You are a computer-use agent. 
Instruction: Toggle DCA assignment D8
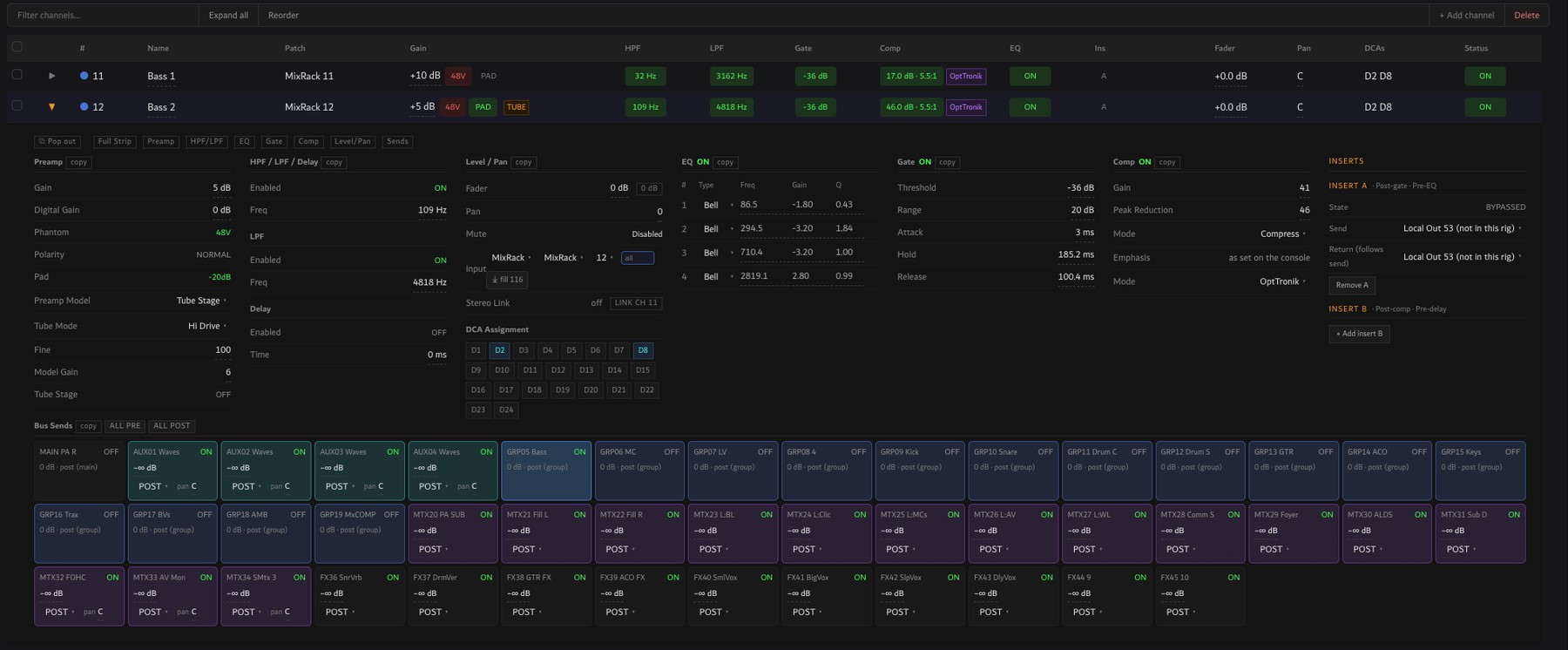(643, 350)
